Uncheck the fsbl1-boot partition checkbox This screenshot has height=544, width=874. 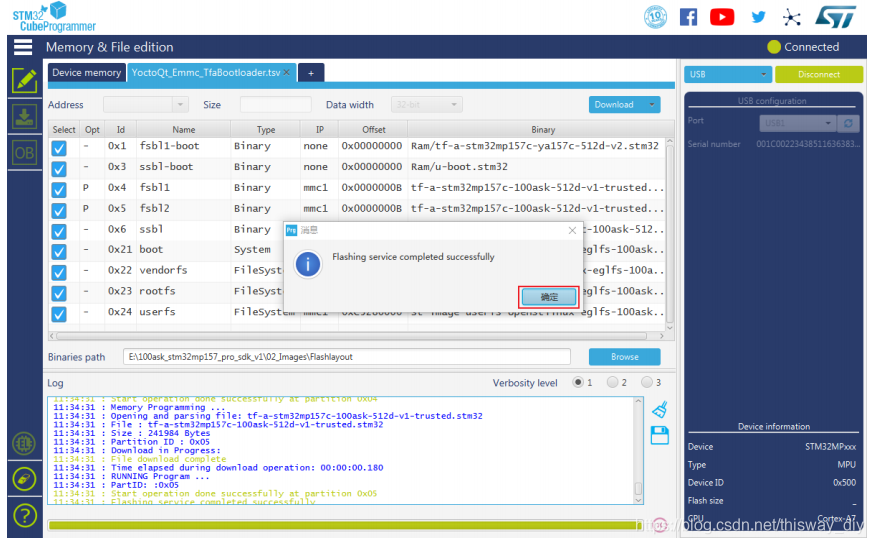click(59, 148)
